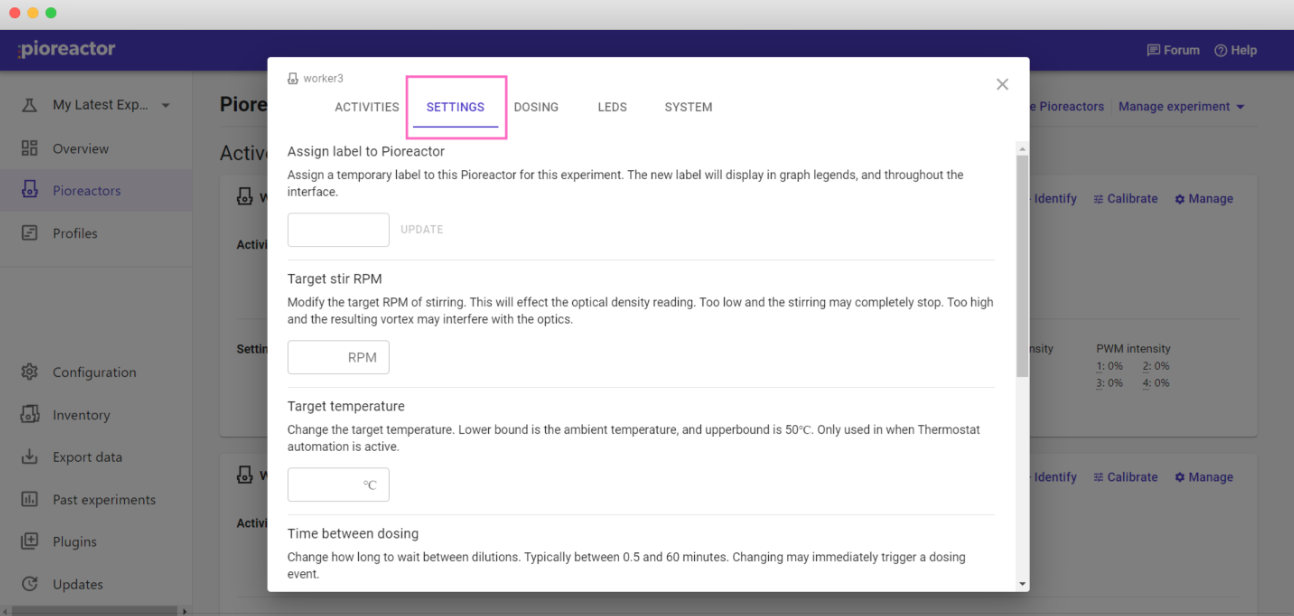1294x616 pixels.
Task: Click the Pioreactors sidebar icon
Action: coord(30,190)
